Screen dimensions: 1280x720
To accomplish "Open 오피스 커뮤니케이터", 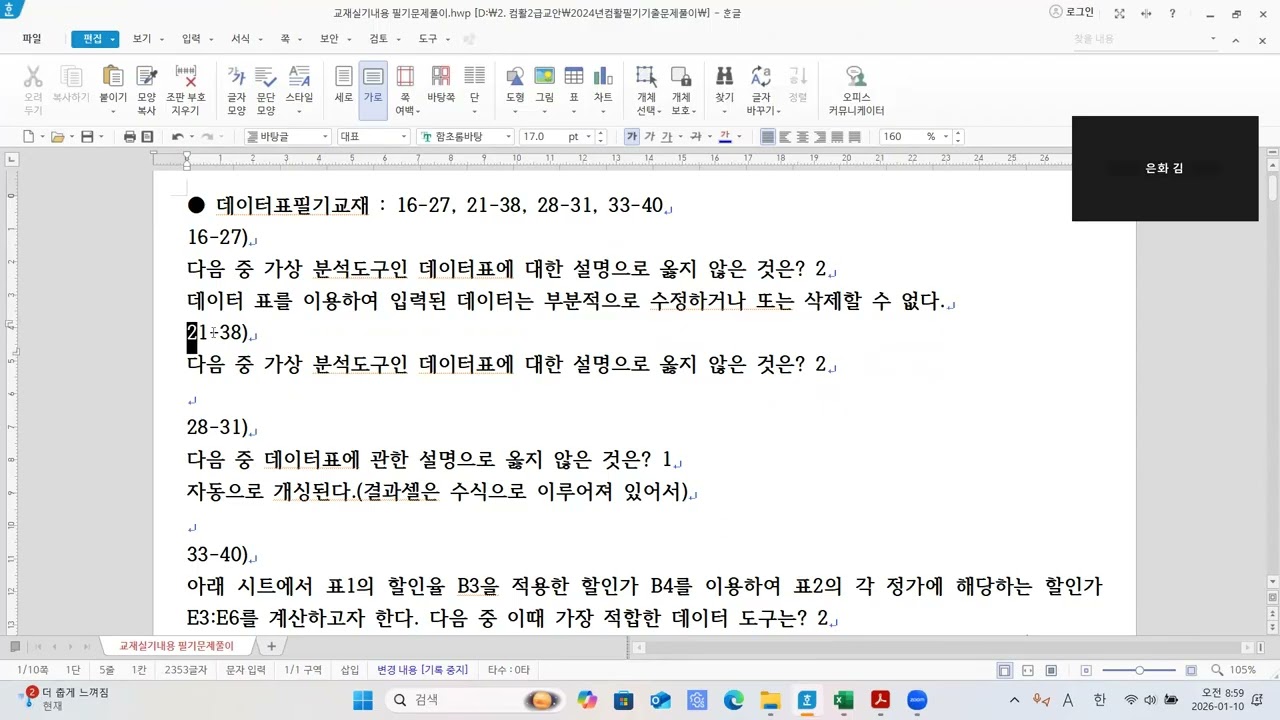I will pos(856,90).
